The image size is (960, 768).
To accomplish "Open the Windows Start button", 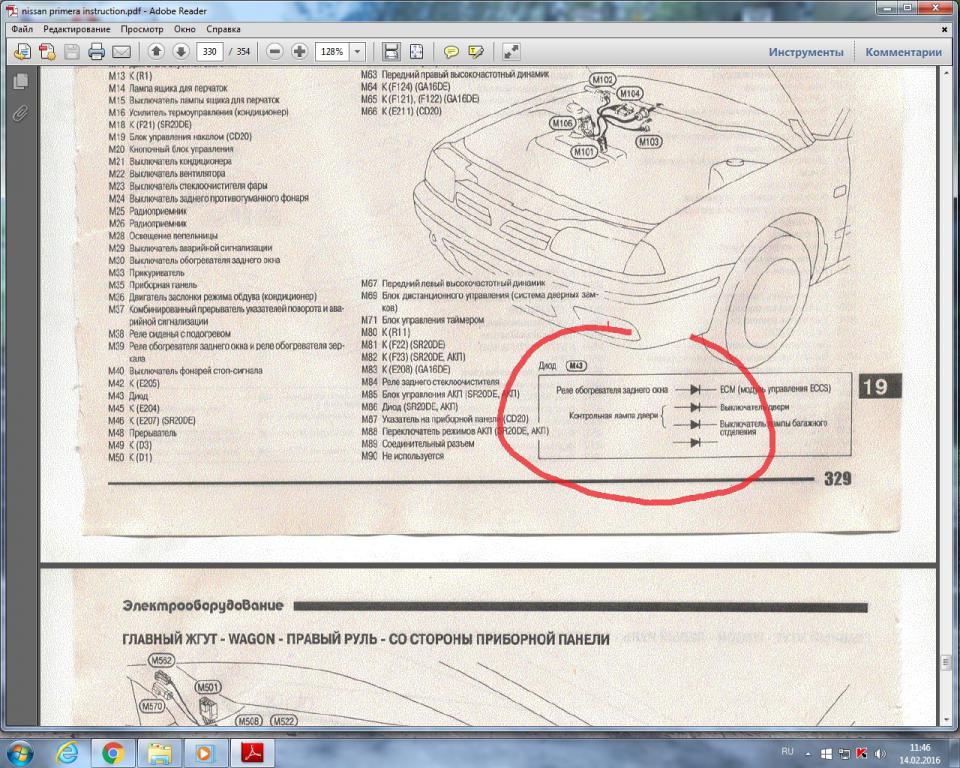I will tap(21, 752).
